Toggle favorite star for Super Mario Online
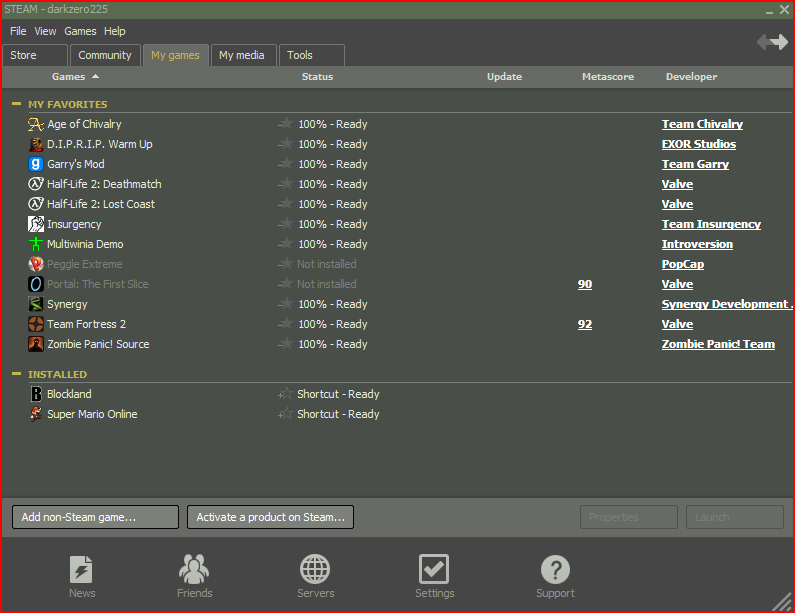Image resolution: width=795 pixels, height=613 pixels. (x=286, y=414)
